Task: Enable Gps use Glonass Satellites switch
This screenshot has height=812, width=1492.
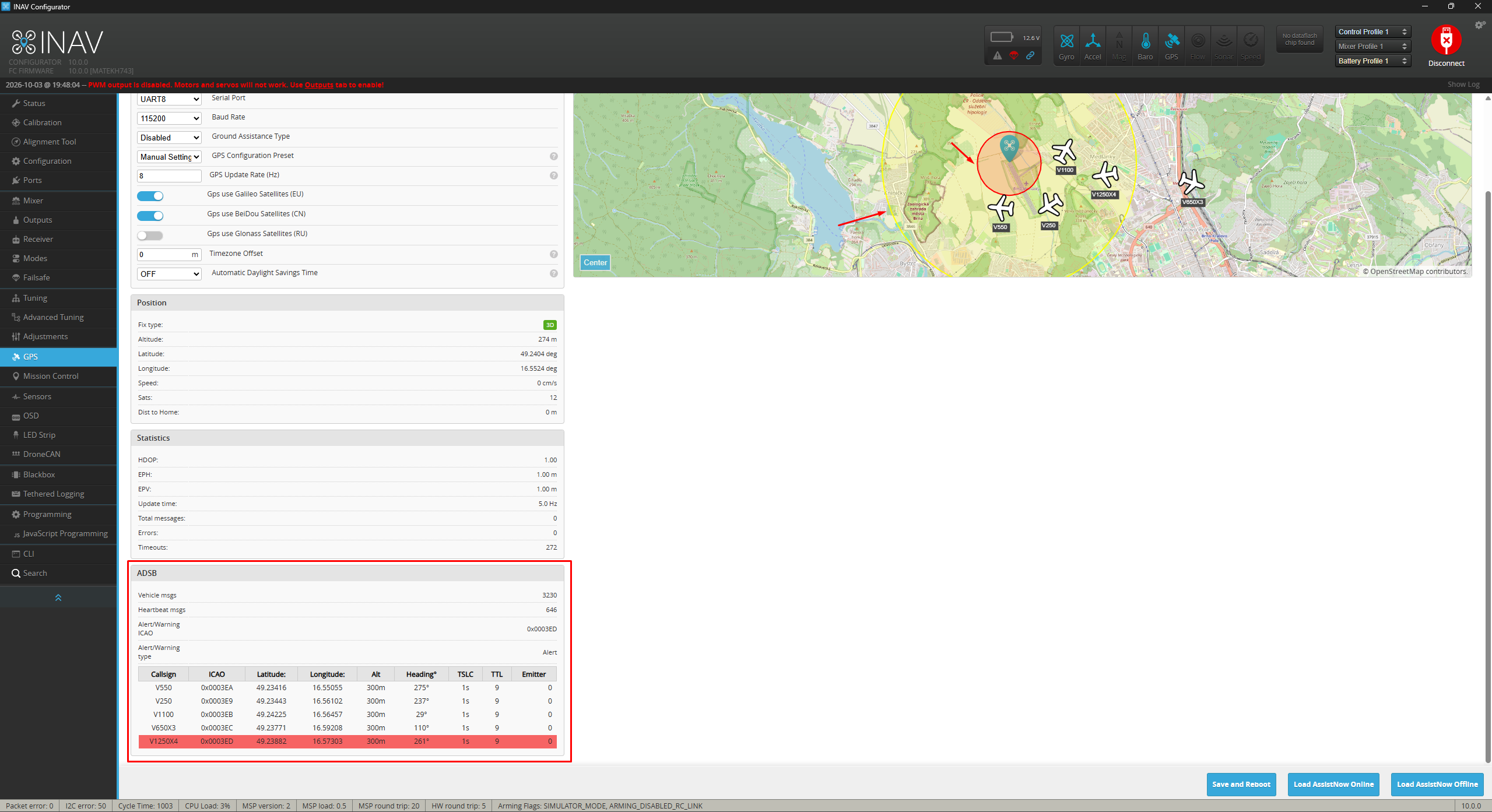Action: (150, 235)
